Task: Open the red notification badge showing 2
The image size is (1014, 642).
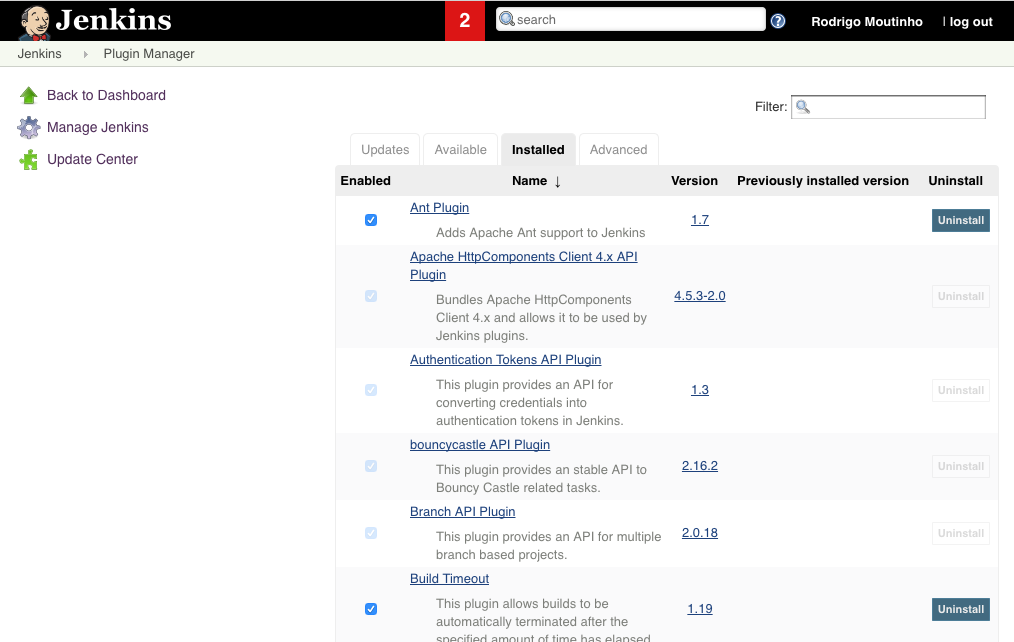Action: point(465,20)
